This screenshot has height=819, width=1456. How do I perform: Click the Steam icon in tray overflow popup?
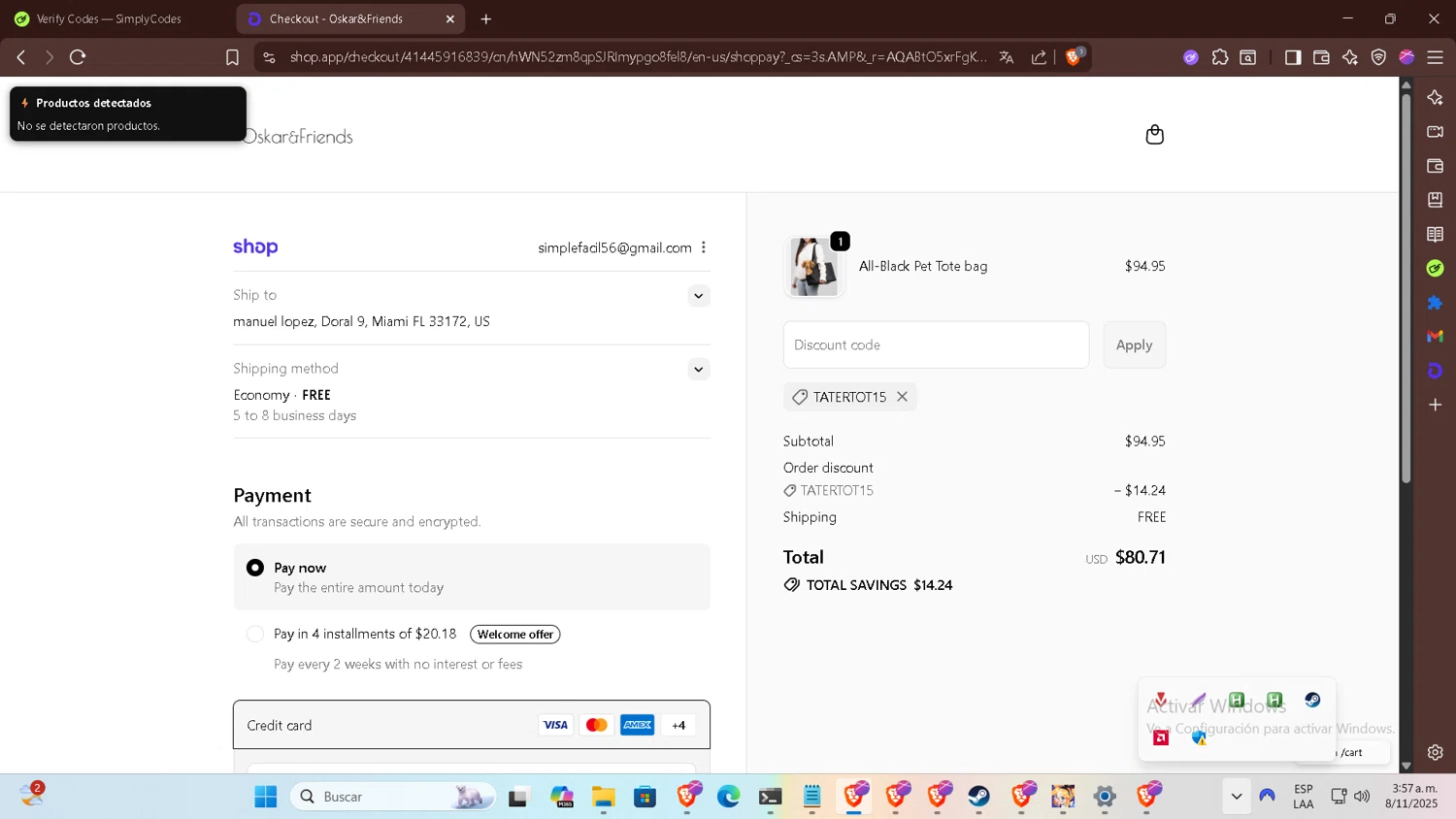(x=1312, y=700)
